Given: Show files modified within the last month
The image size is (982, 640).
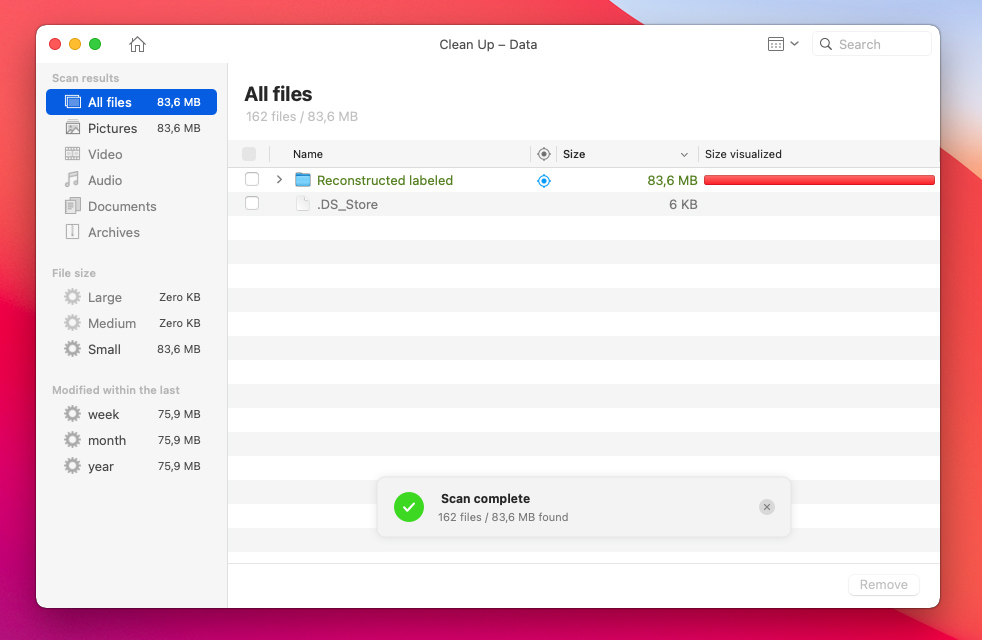Looking at the screenshot, I should tap(132, 440).
